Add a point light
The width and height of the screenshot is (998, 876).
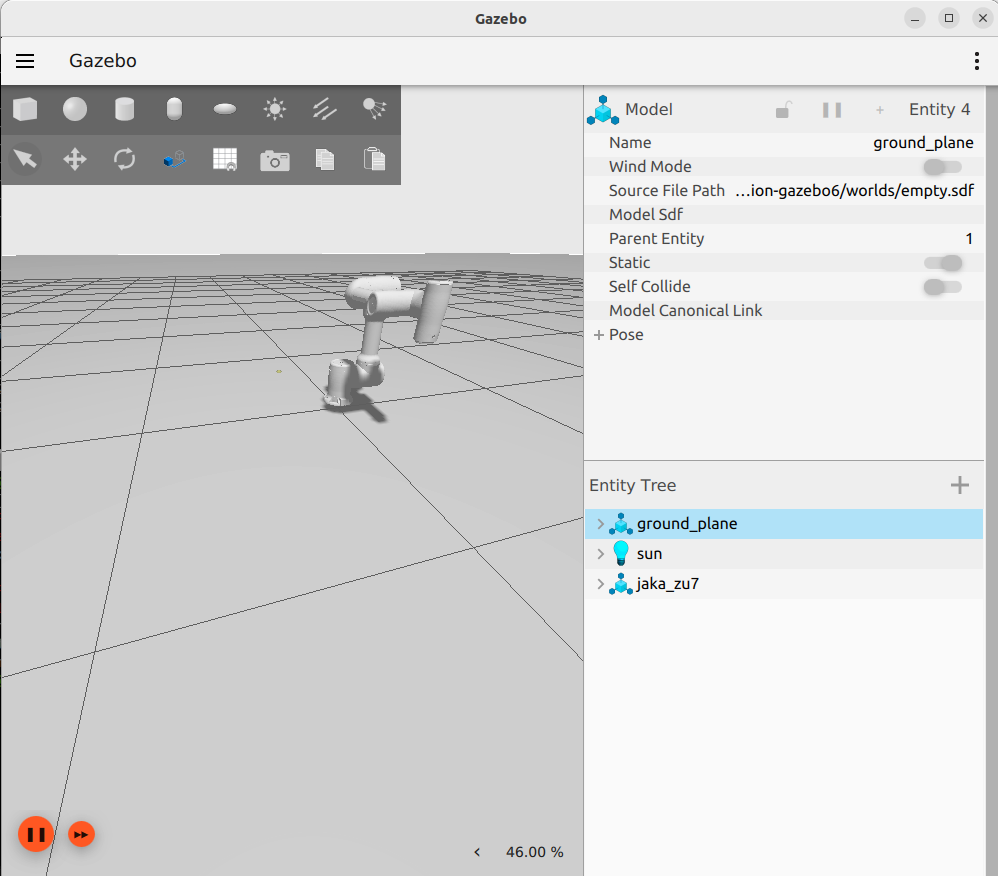pyautogui.click(x=274, y=109)
